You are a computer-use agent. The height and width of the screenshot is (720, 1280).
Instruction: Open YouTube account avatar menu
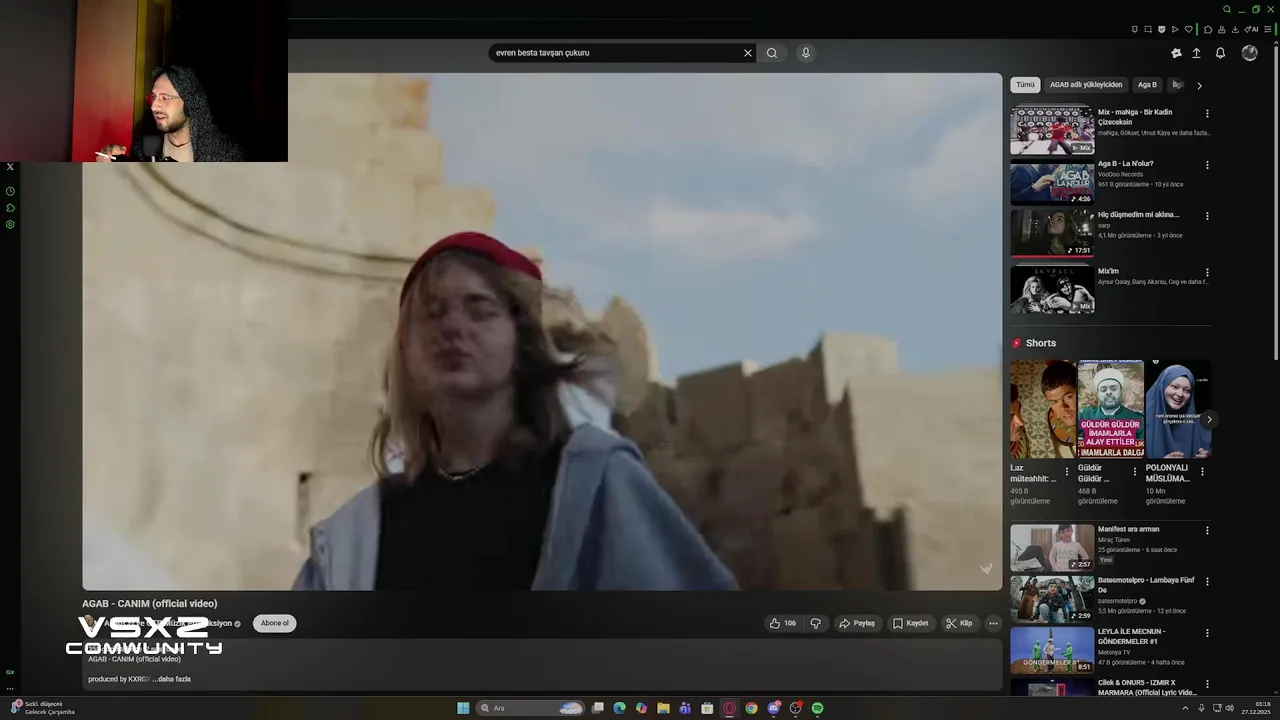pyautogui.click(x=1249, y=53)
